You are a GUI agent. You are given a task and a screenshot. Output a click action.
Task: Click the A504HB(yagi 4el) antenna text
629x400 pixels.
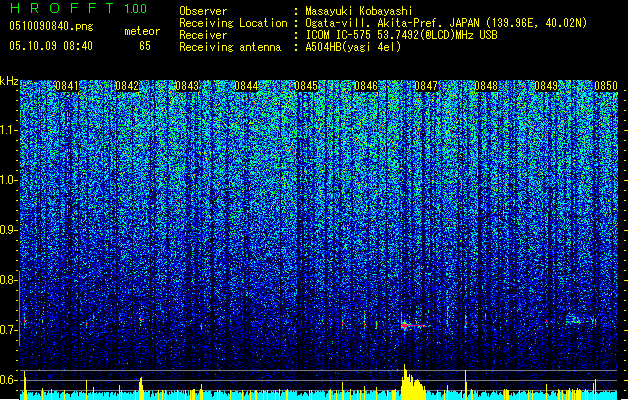pos(353,47)
